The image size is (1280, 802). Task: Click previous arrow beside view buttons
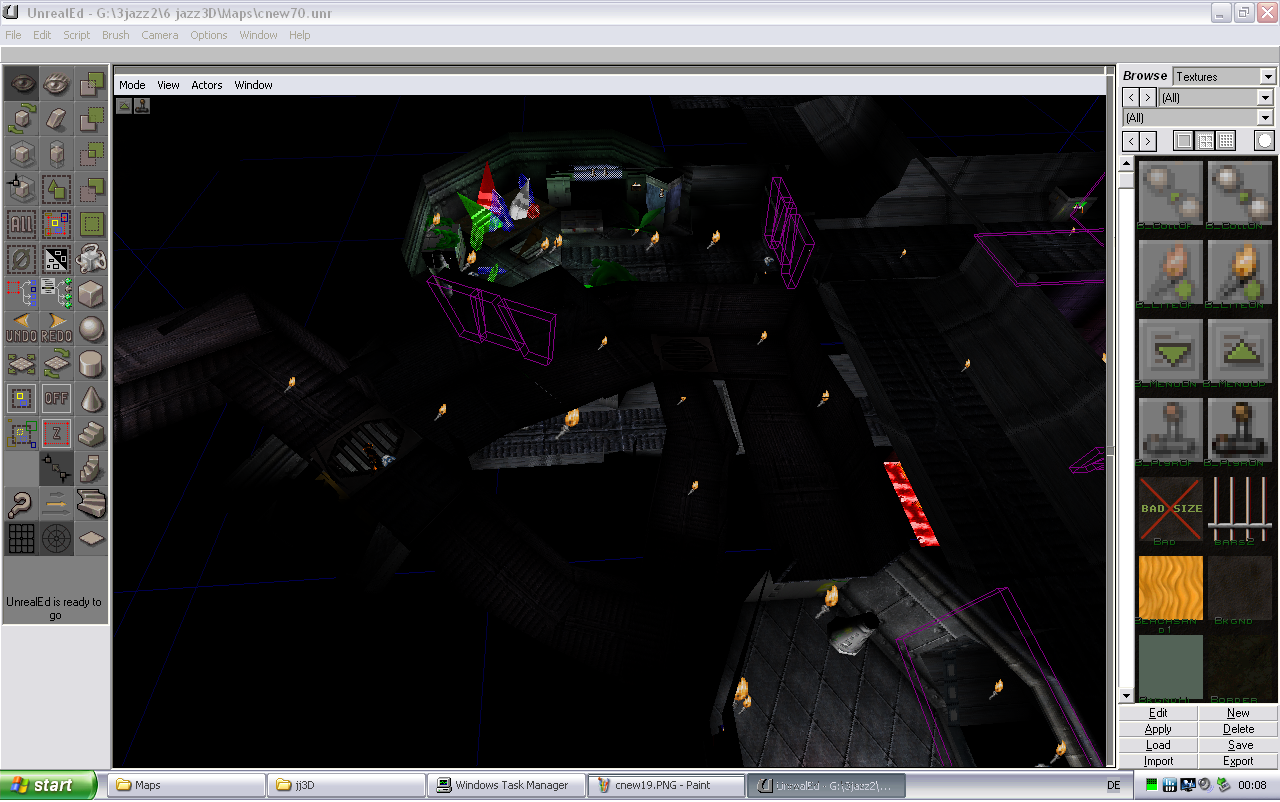1131,141
